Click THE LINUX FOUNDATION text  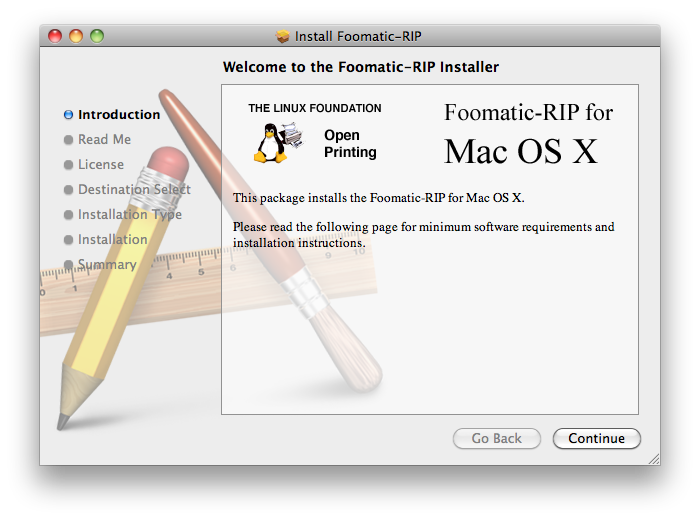(315, 108)
